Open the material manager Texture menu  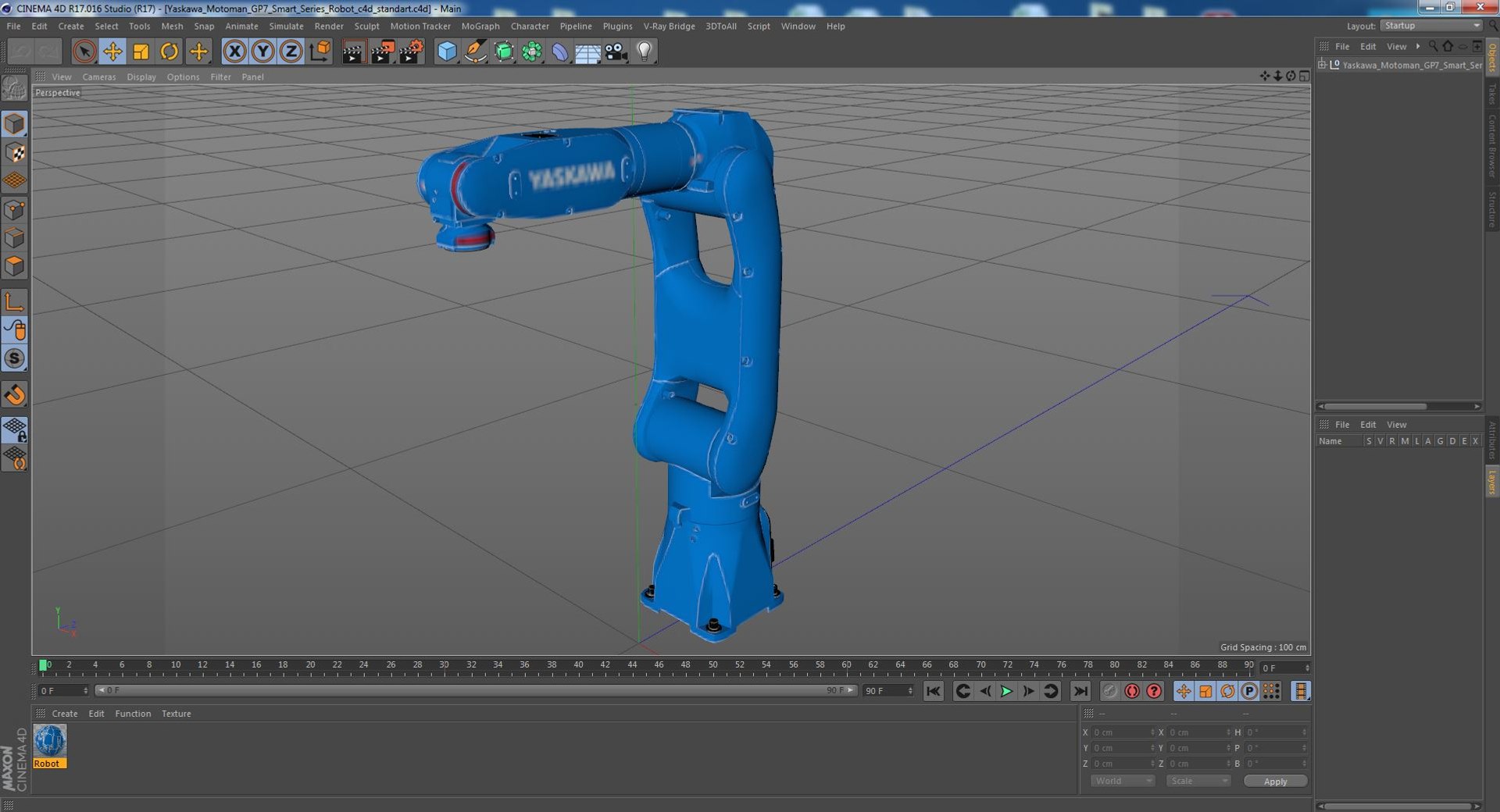pos(176,714)
